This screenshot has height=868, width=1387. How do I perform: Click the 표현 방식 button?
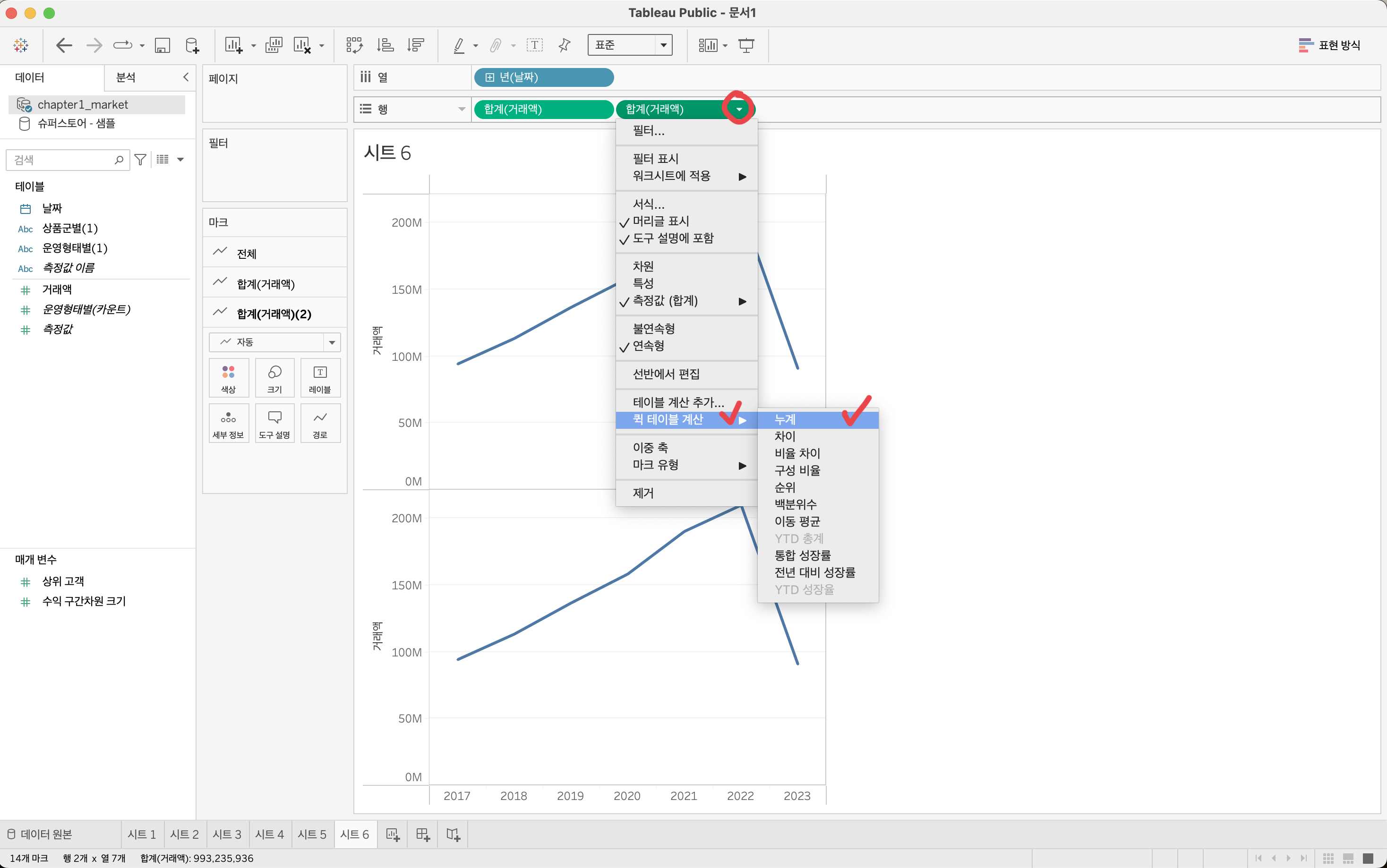pyautogui.click(x=1328, y=45)
